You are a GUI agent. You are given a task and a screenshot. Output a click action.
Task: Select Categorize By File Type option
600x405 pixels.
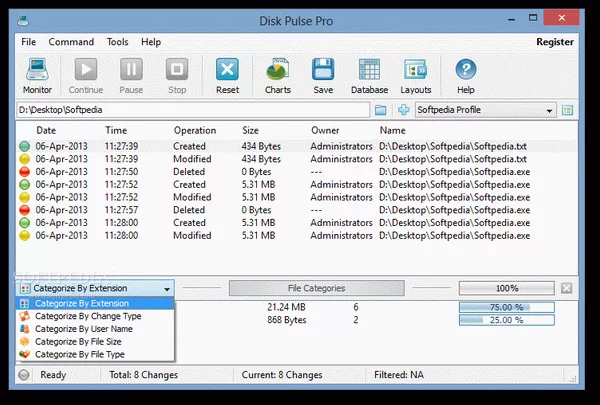[95, 354]
